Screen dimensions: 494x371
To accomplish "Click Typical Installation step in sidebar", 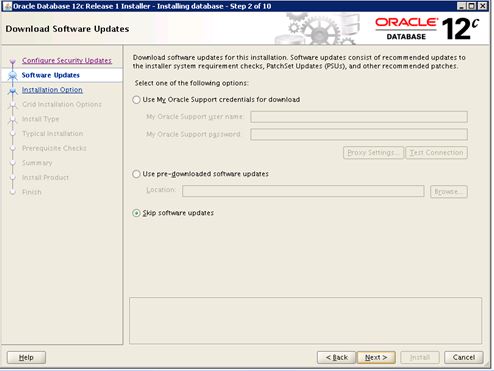I will coord(53,134).
